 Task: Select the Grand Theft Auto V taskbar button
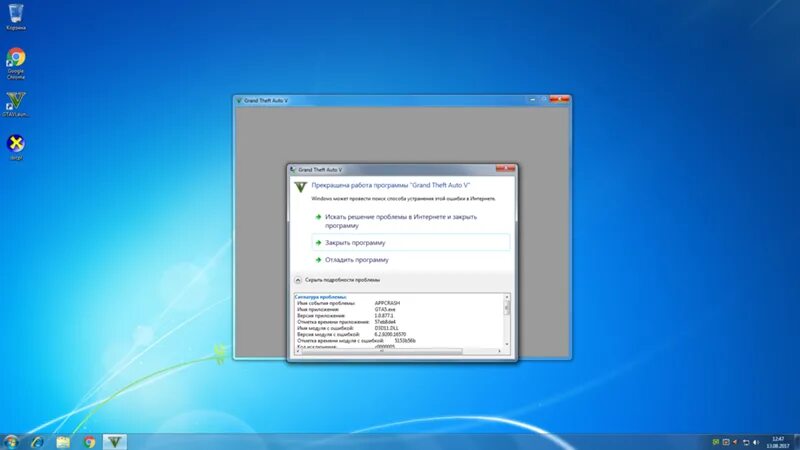[x=114, y=442]
